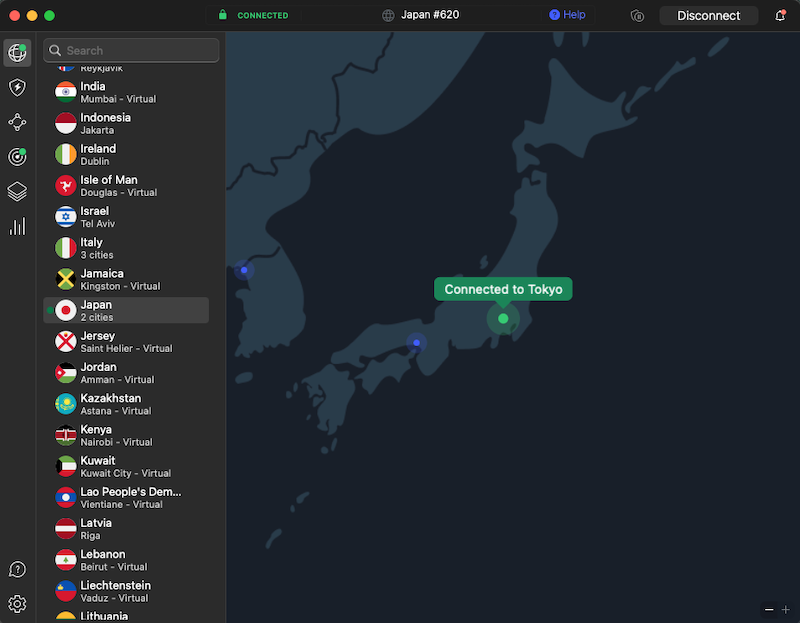Select Kazakhstan Astana - Virtual server
Screen dimensions: 800x623
click(x=126, y=404)
